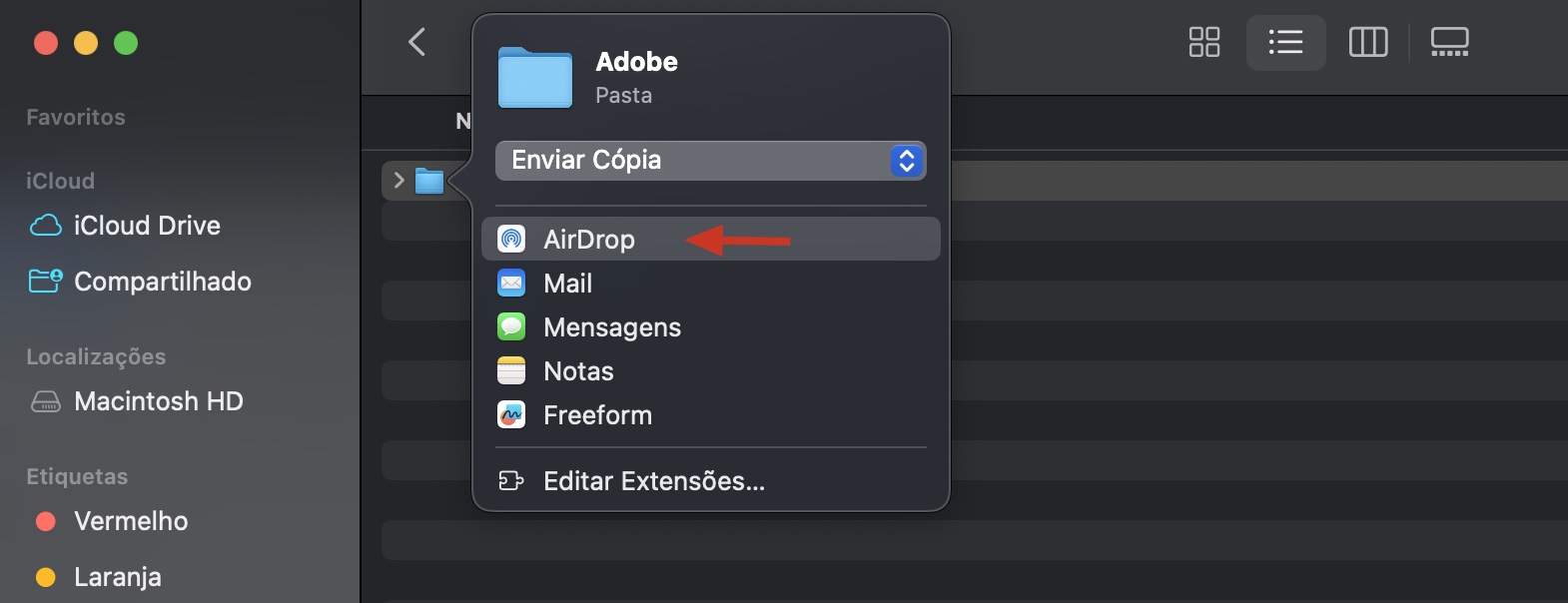Expand the Adobe folder in the file list
The height and width of the screenshot is (603, 1568).
(x=397, y=180)
